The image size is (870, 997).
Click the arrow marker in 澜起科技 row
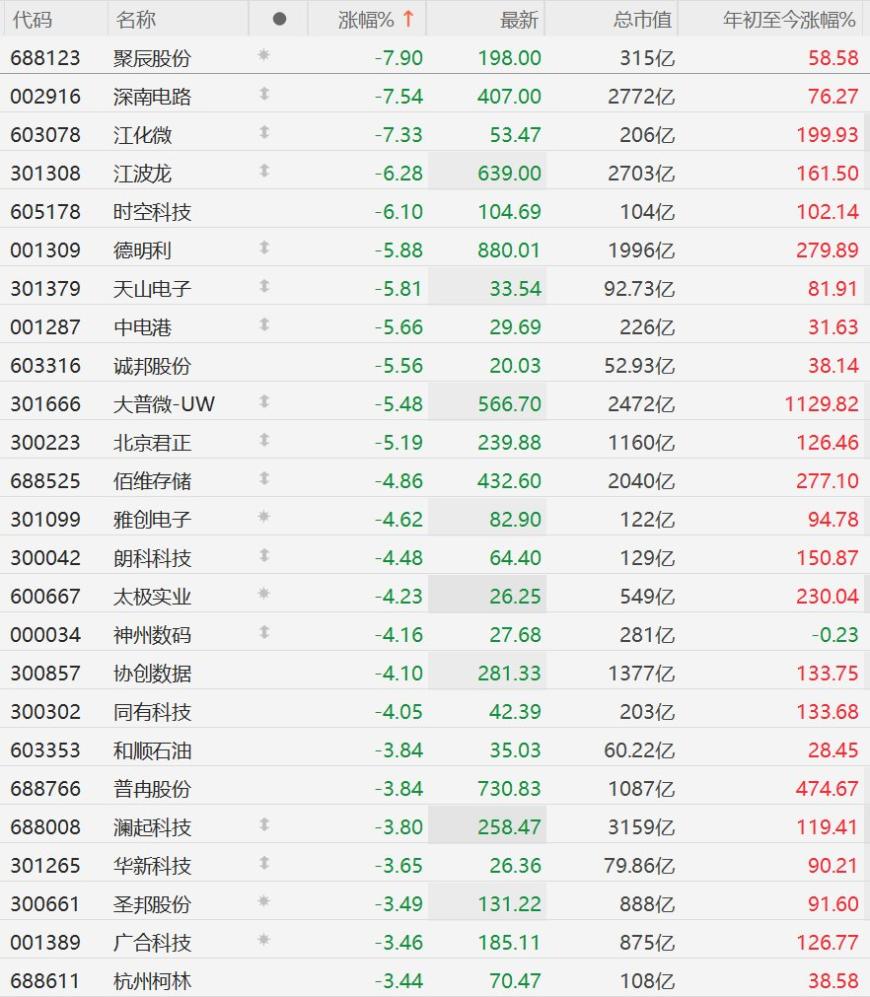265,825
